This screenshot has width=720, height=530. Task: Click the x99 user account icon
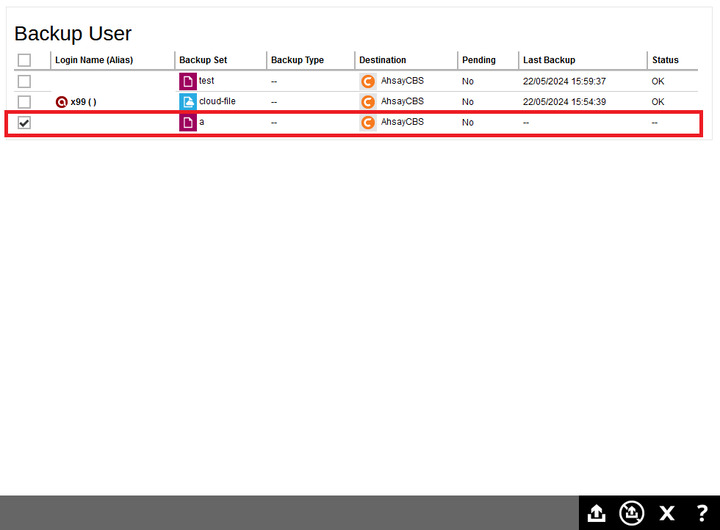(62, 102)
